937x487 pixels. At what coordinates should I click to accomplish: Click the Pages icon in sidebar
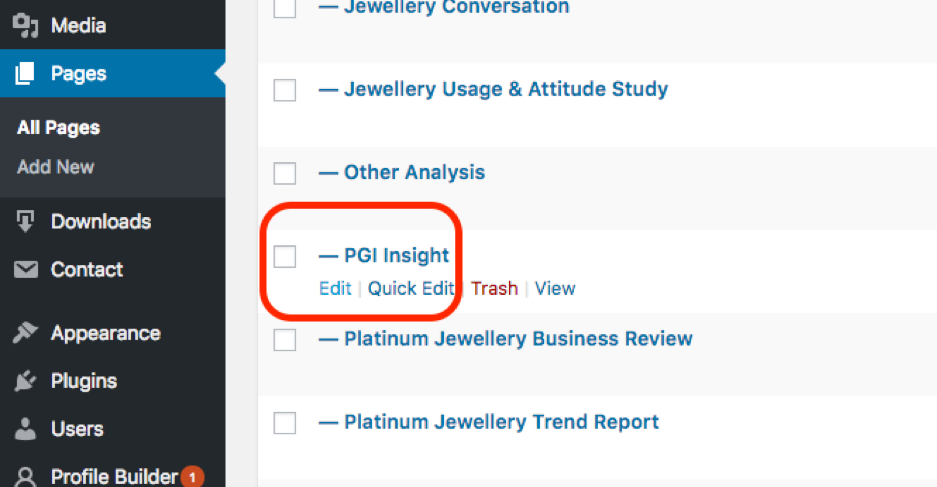25,73
